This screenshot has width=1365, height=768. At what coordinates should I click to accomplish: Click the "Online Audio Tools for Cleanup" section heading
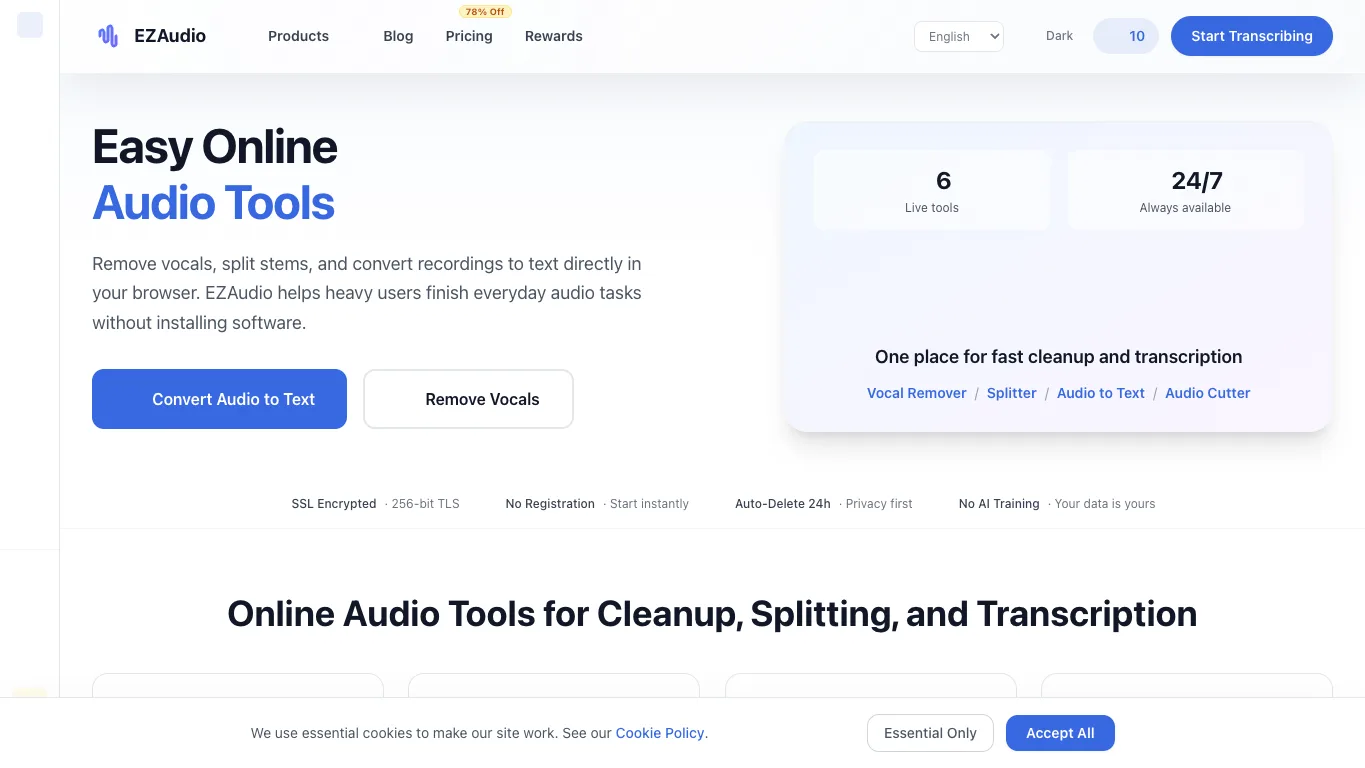pos(712,613)
